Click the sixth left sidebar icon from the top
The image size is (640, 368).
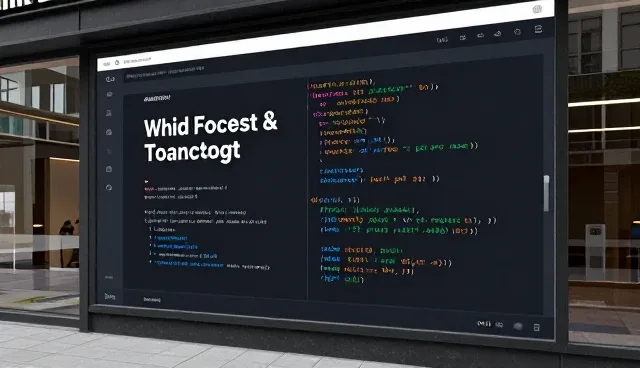[x=109, y=169]
